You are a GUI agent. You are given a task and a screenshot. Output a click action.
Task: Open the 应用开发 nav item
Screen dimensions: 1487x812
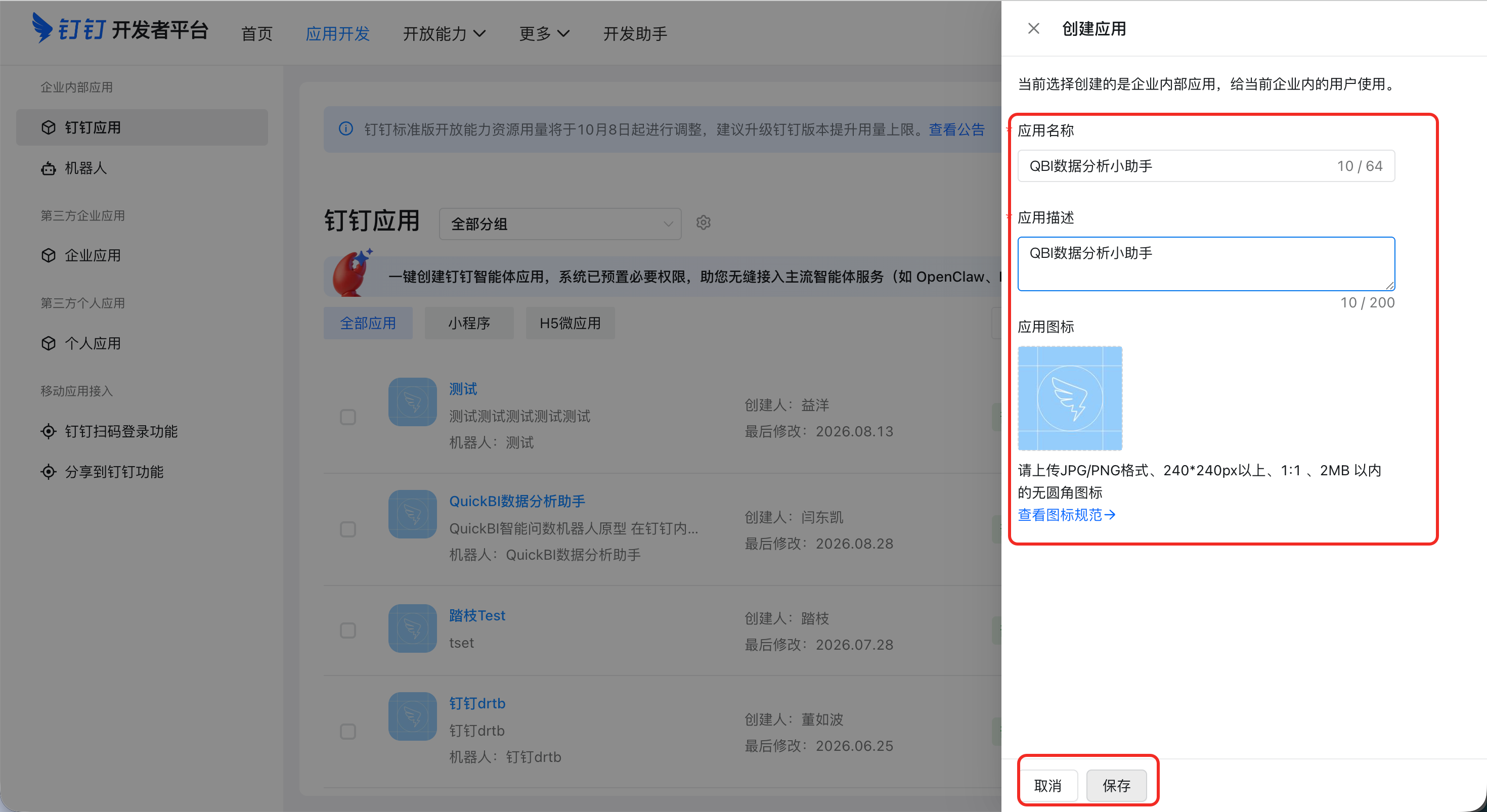[338, 33]
